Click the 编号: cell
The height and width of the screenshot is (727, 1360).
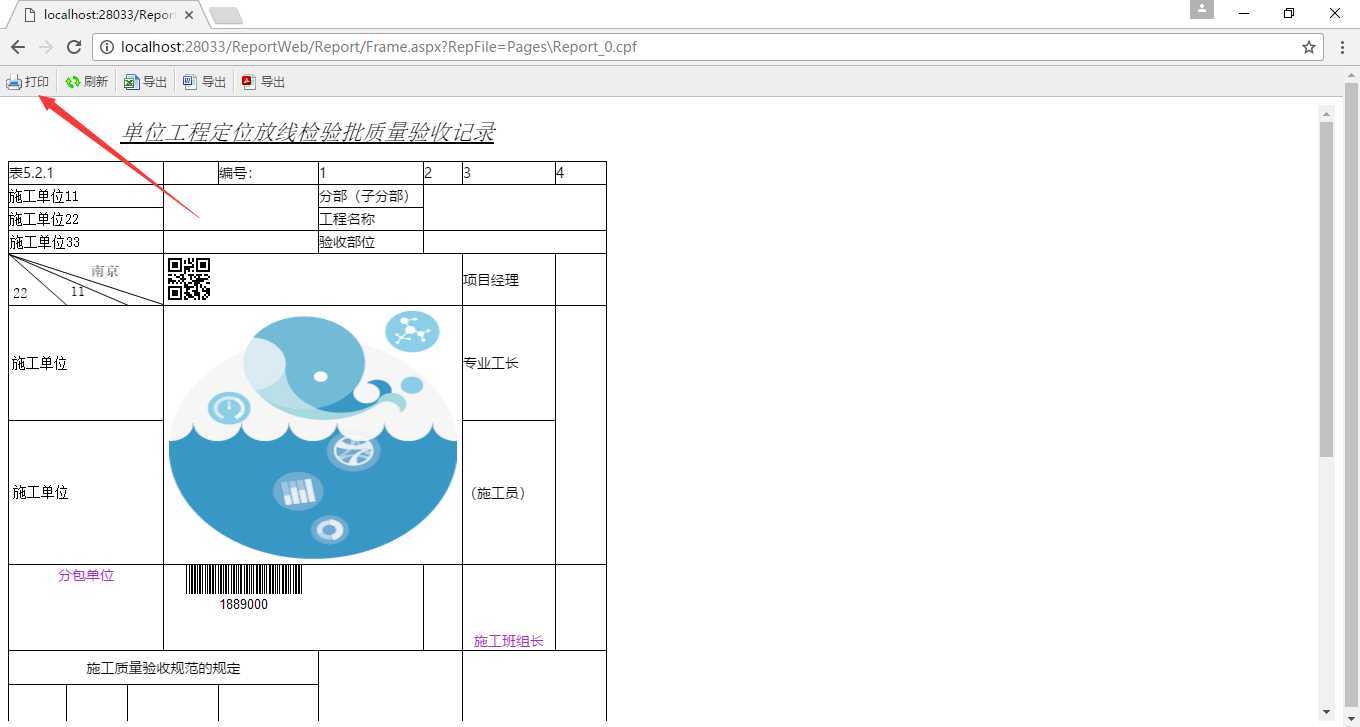268,173
